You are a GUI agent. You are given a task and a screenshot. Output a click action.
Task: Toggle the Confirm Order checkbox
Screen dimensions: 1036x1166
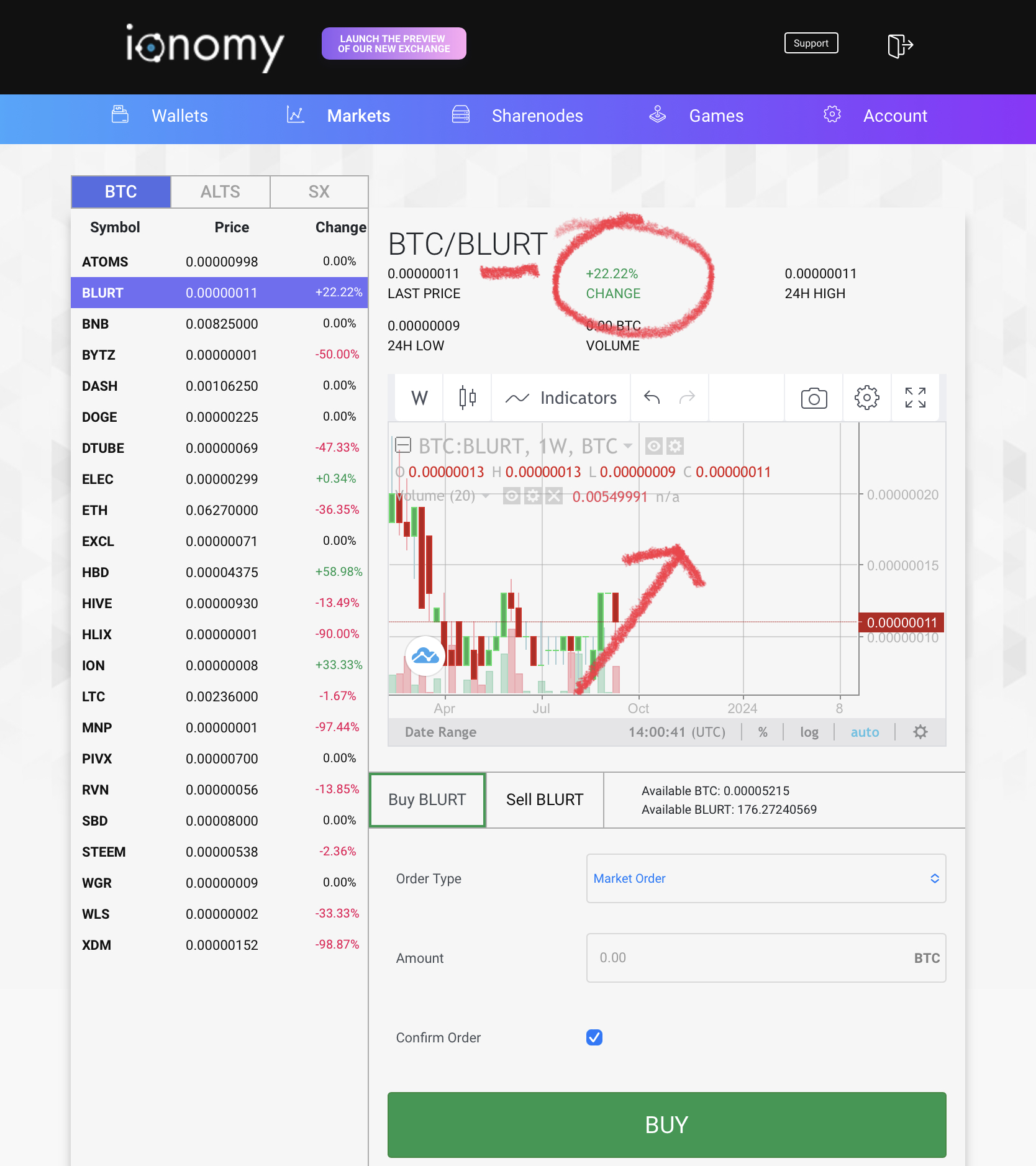pyautogui.click(x=594, y=1037)
